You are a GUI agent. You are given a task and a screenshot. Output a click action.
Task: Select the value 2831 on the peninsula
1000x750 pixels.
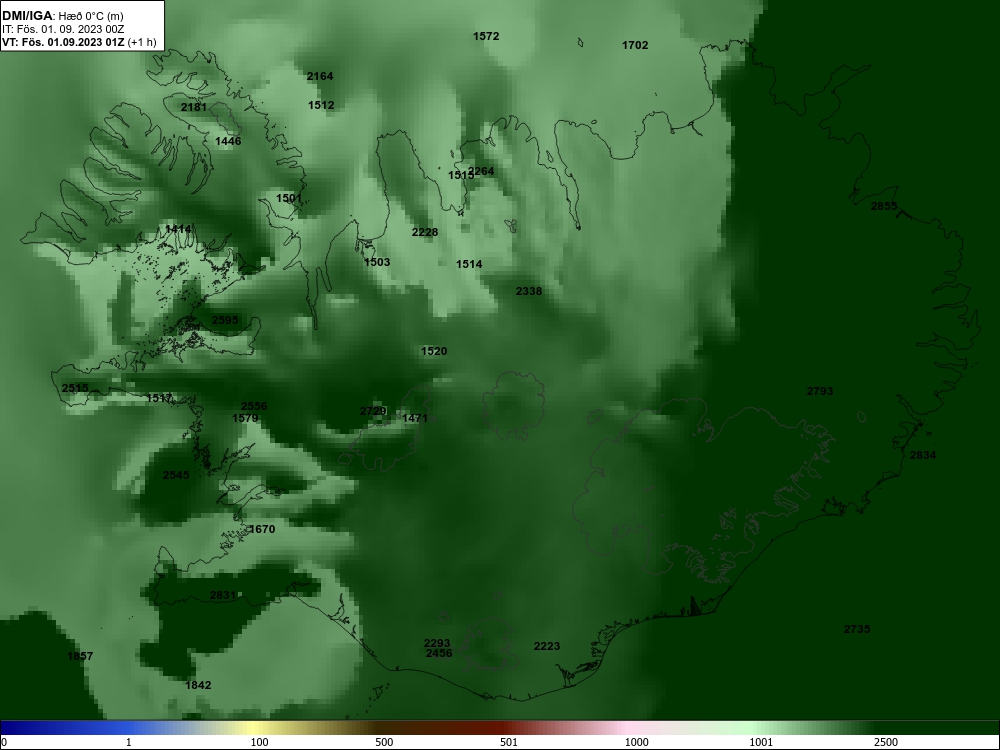pos(223,596)
